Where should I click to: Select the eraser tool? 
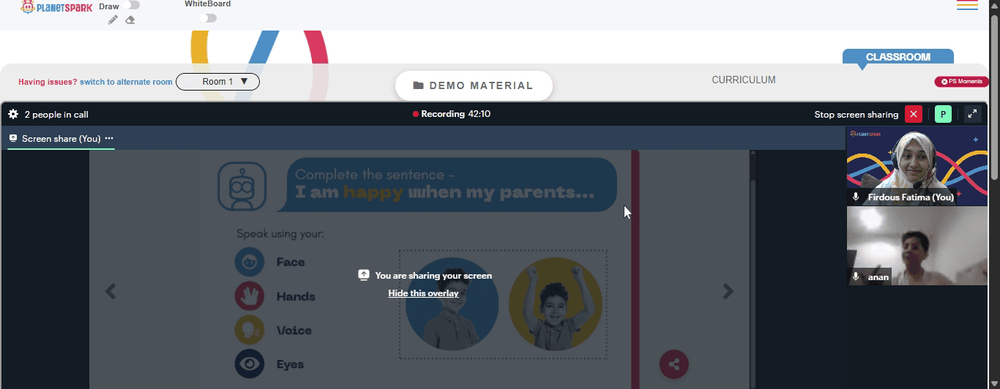point(130,20)
